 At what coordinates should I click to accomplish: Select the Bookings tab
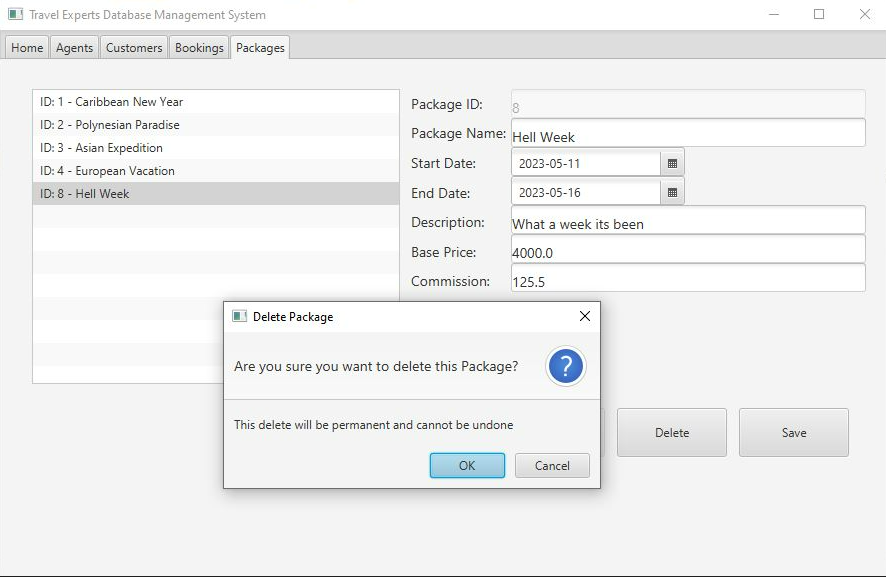199,48
